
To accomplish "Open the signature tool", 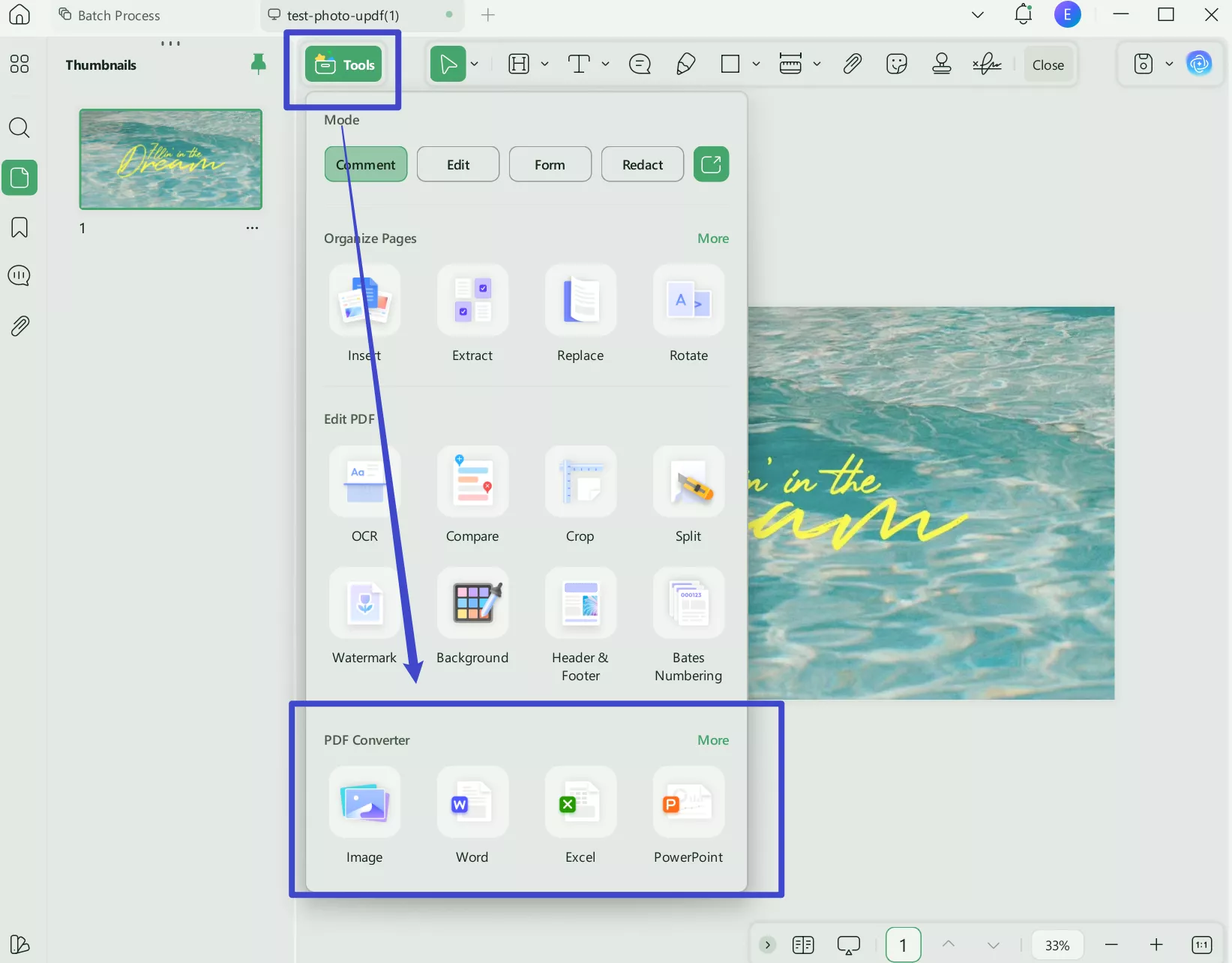I will 987,64.
